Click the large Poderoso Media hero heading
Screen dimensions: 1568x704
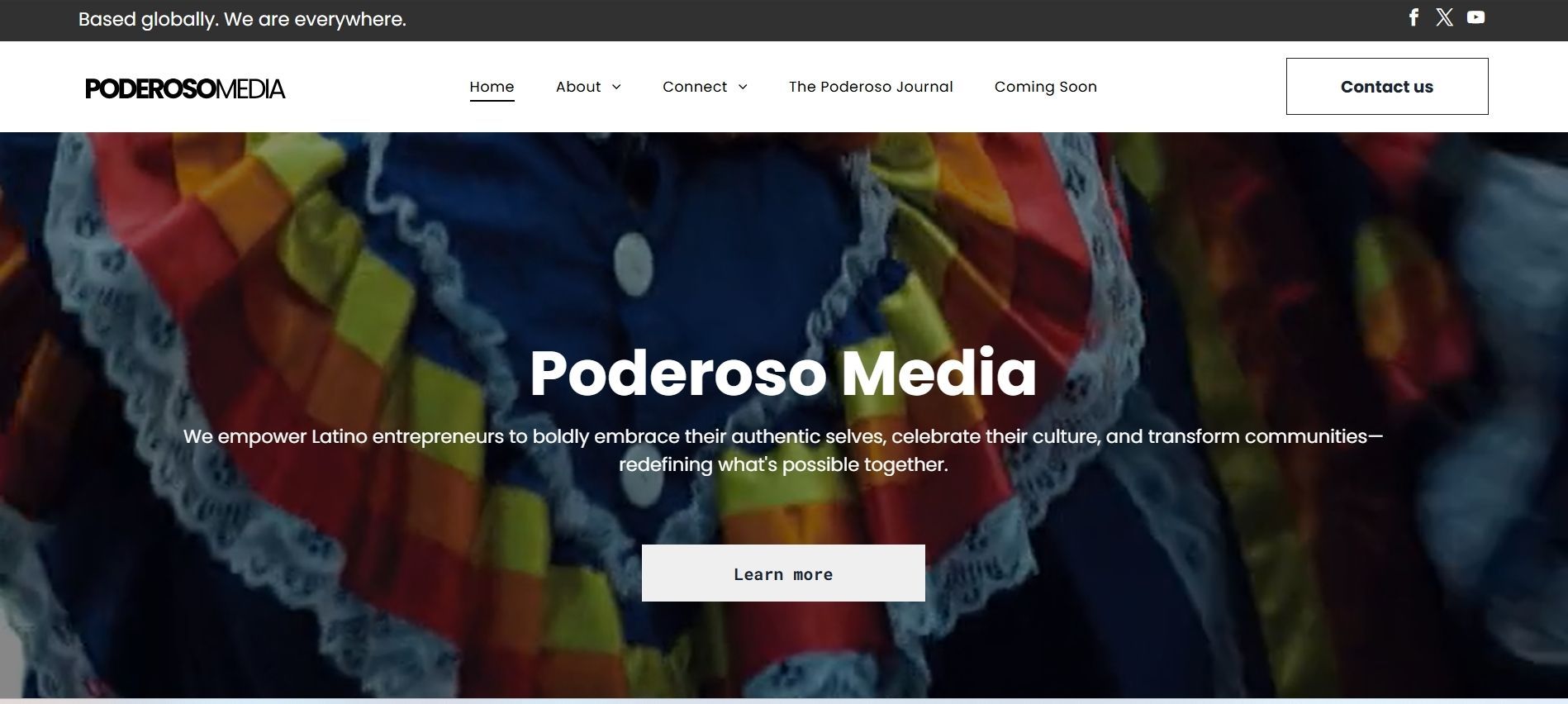[783, 373]
